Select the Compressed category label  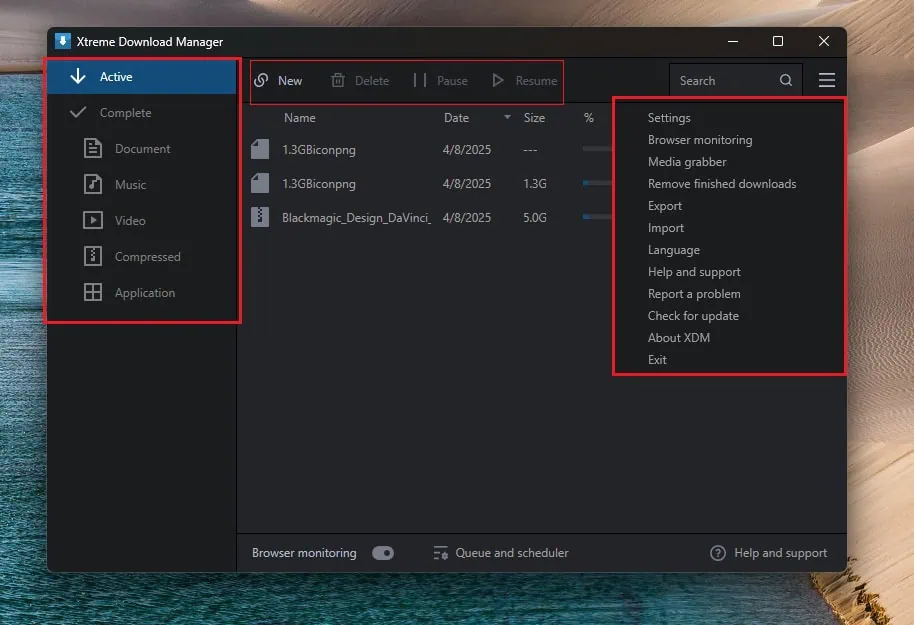pos(147,257)
